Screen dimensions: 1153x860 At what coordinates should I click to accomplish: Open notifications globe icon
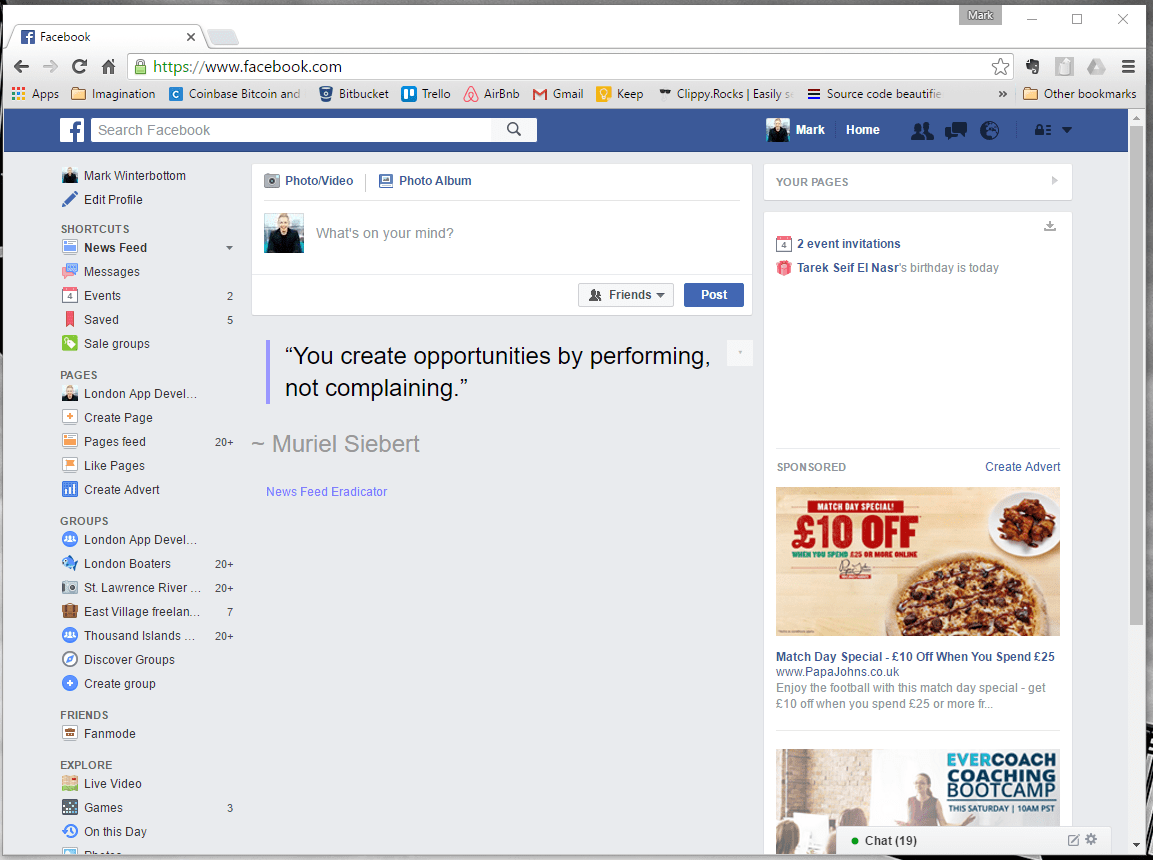click(x=989, y=130)
